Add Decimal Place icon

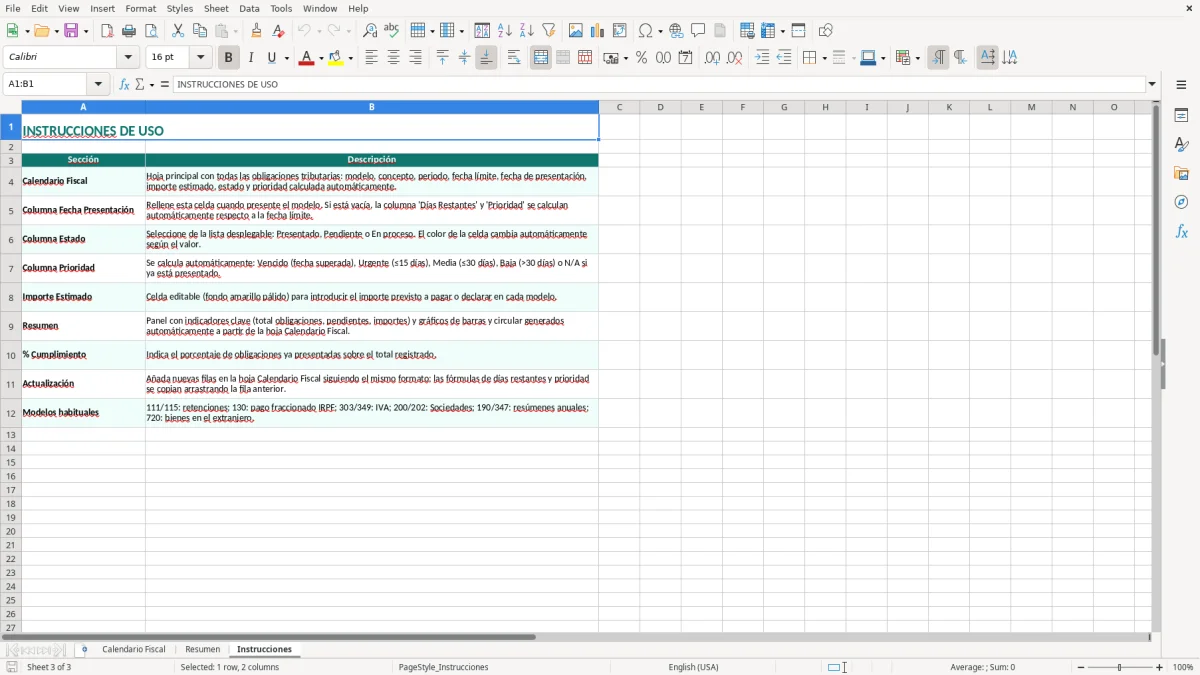[712, 58]
